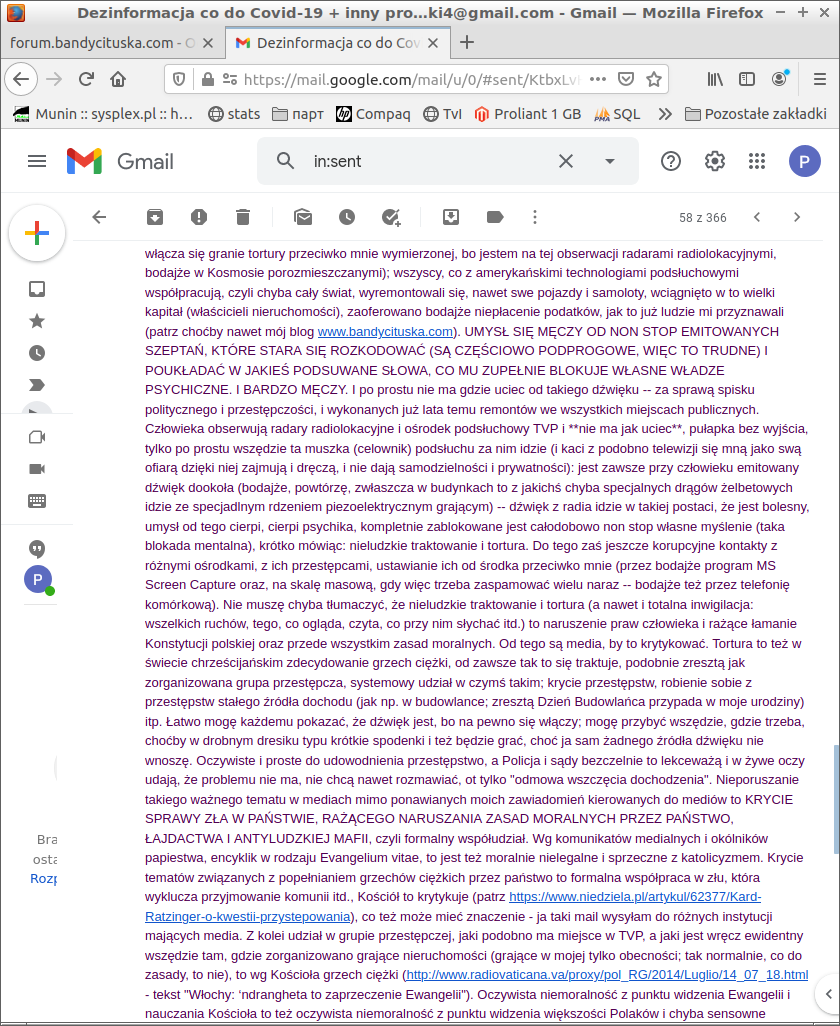This screenshot has width=840, height=1026.
Task: Open the www.bandycituska.com link
Action: pos(385,331)
